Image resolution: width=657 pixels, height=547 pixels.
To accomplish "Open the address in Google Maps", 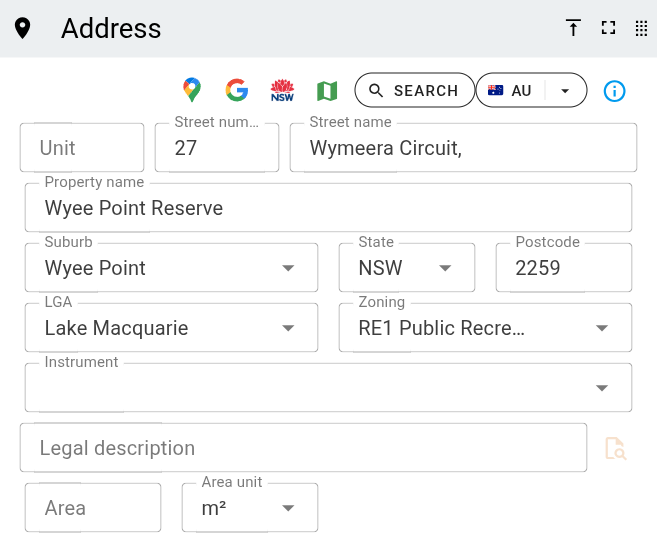I will point(192,90).
